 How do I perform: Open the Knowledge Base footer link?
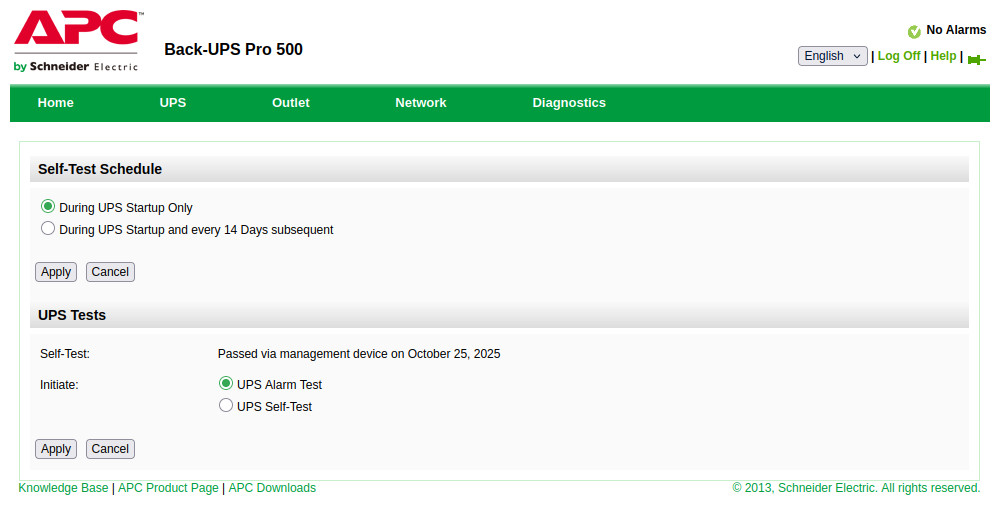pos(63,488)
